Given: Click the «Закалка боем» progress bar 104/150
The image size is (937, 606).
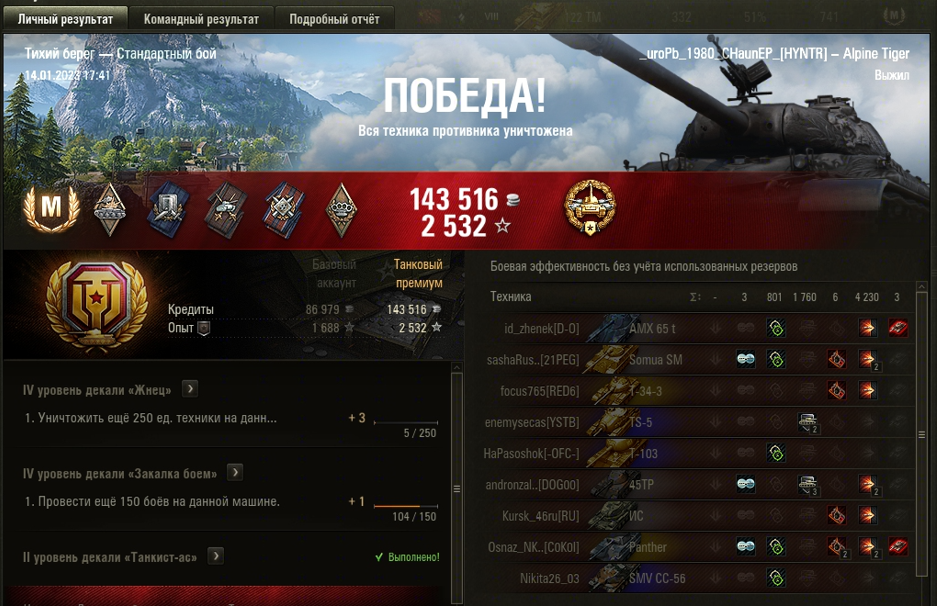Looking at the screenshot, I should [406, 506].
